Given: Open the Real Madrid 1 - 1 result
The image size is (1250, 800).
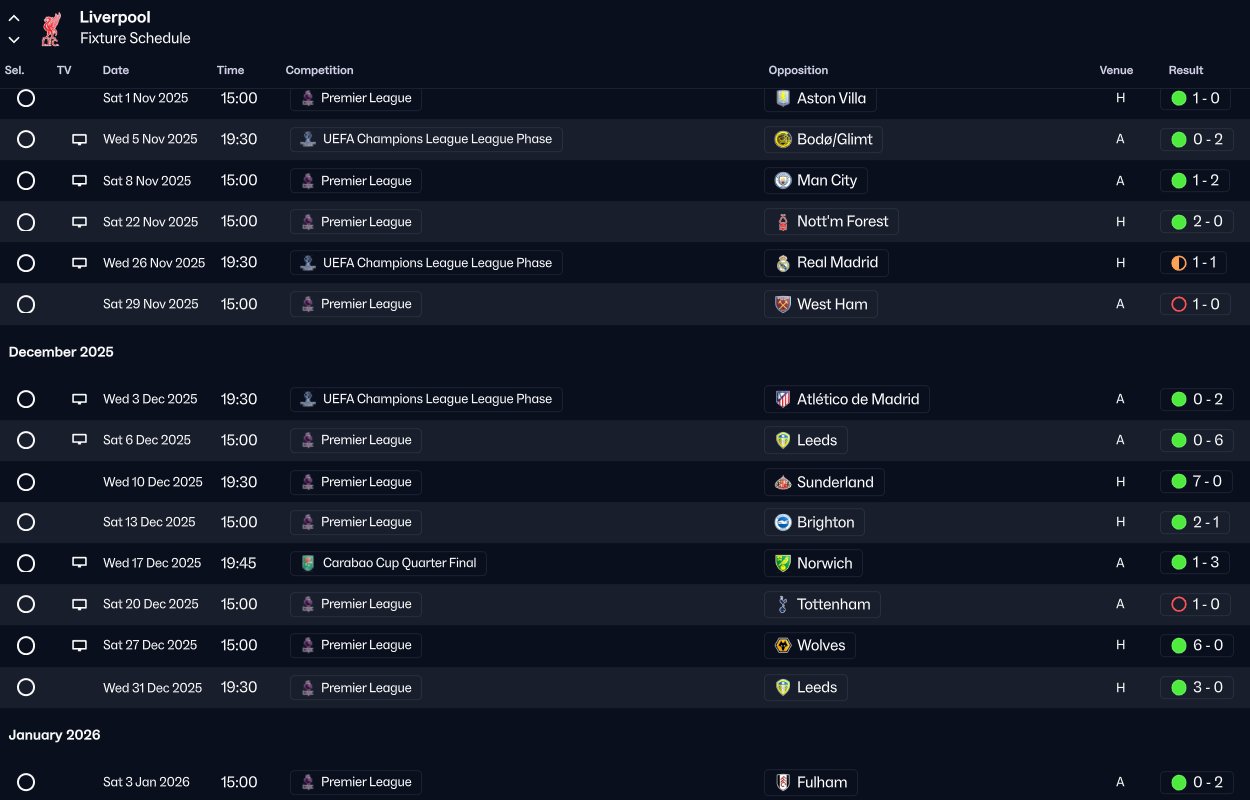Looking at the screenshot, I should 1195,263.
